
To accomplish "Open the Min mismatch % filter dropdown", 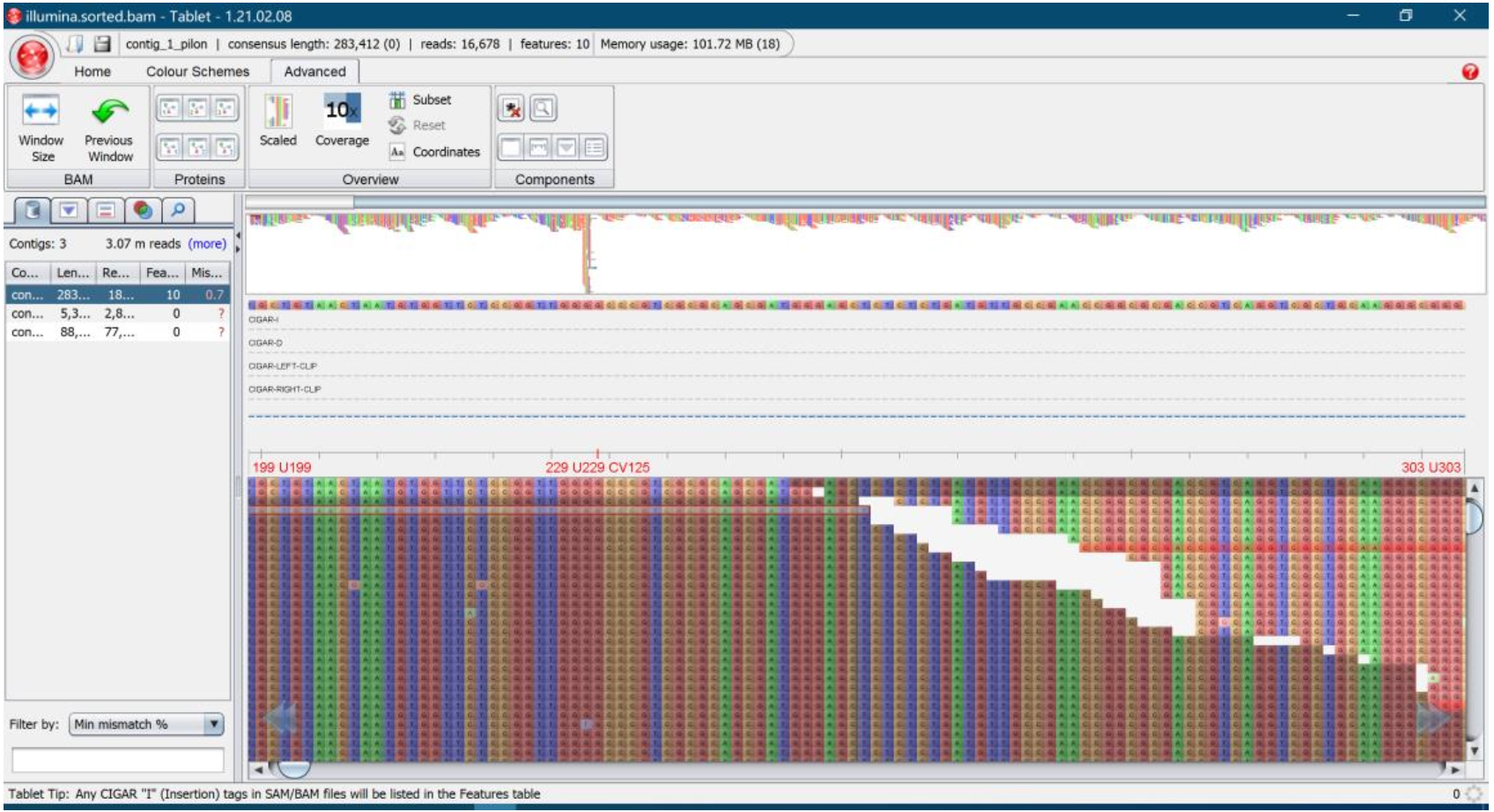I will click(146, 725).
